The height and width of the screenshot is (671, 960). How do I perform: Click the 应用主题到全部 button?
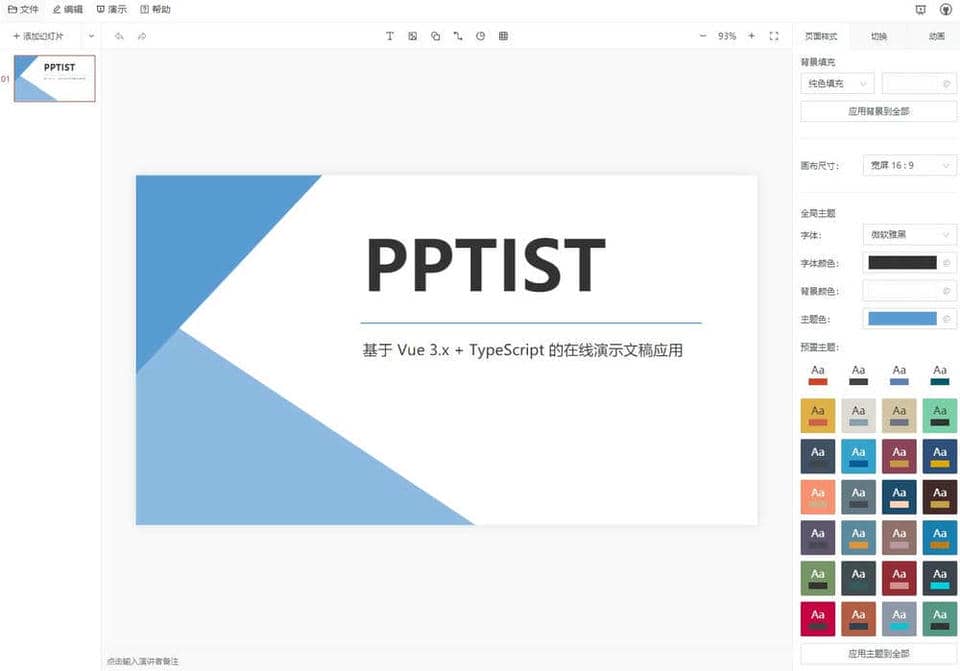coord(878,653)
